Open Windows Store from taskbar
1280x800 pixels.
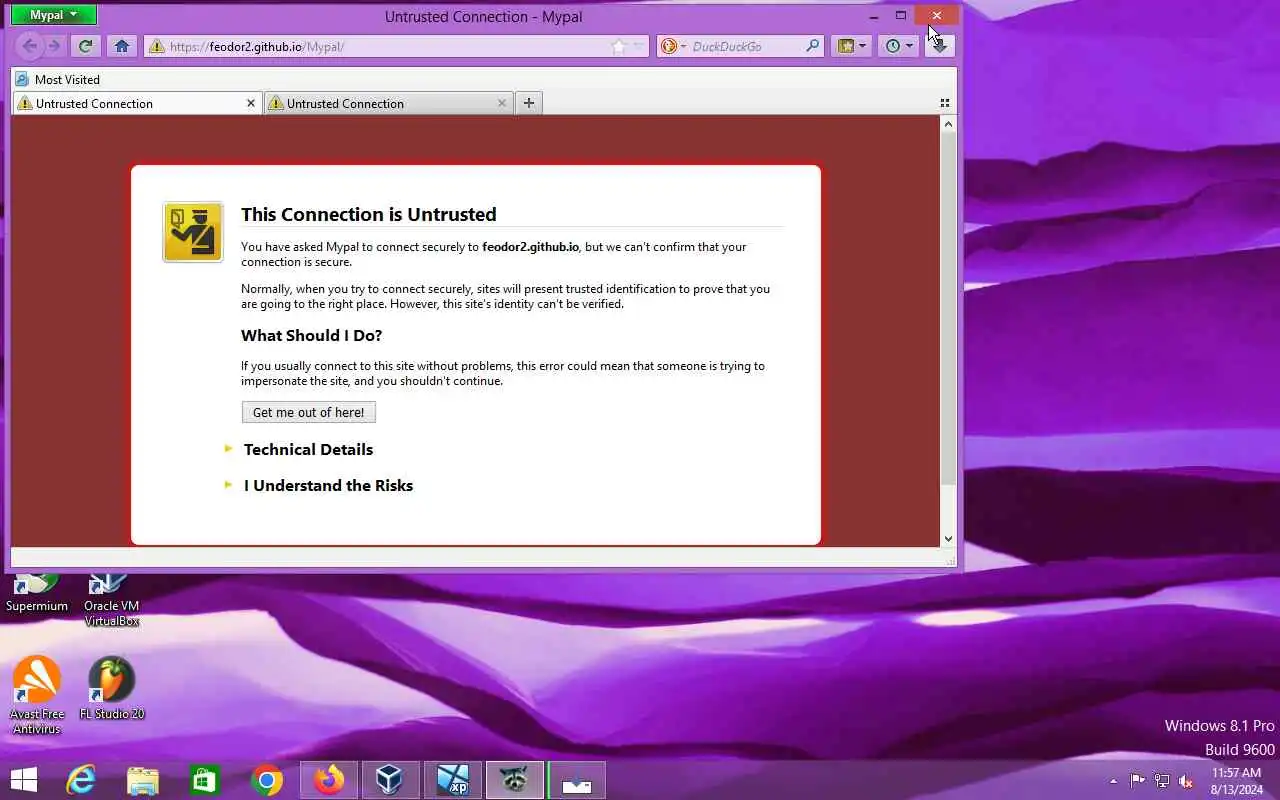coord(205,780)
